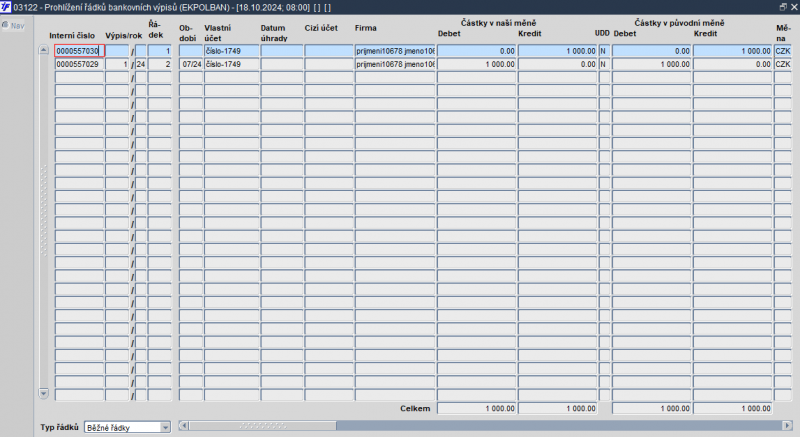Click Vlastní účet cell in row 0000557029
Image resolution: width=800 pixels, height=437 pixels.
[x=232, y=64]
